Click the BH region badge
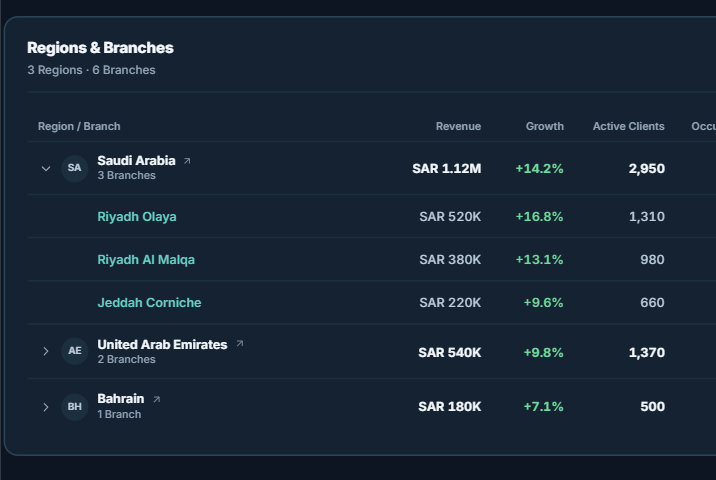Image resolution: width=716 pixels, height=480 pixels. (x=74, y=406)
